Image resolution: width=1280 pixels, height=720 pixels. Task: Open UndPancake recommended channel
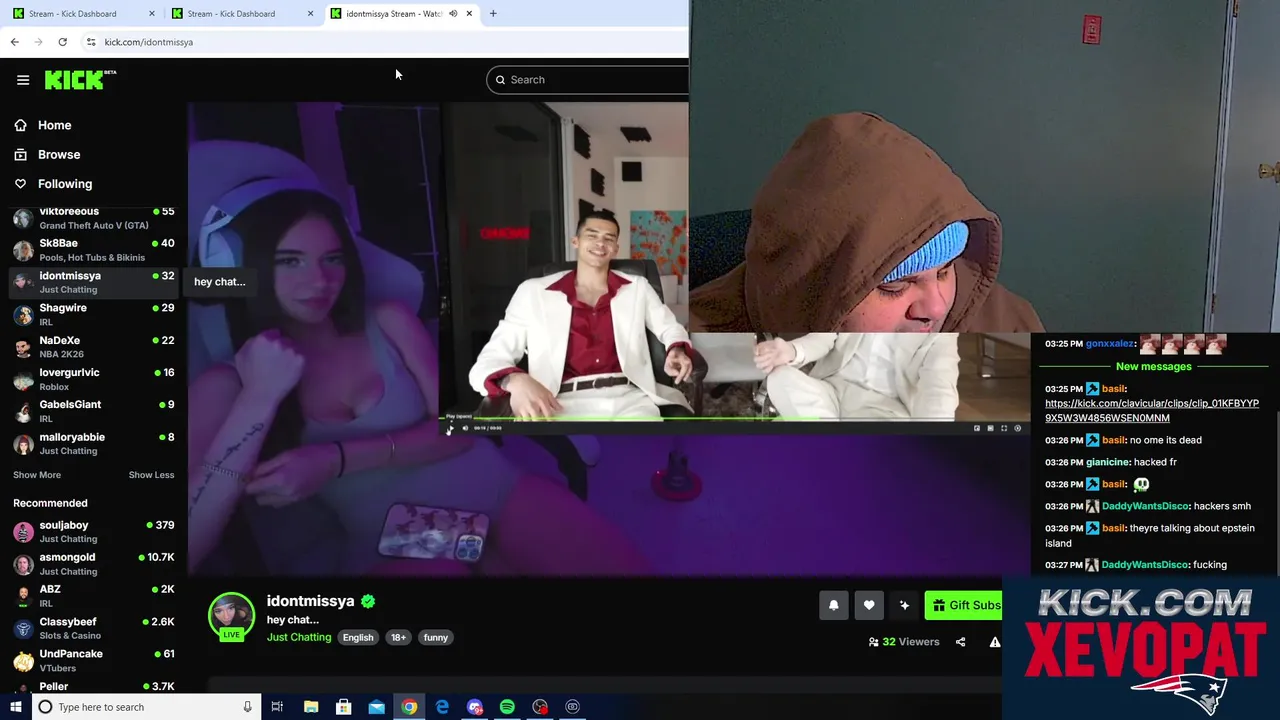tap(94, 660)
